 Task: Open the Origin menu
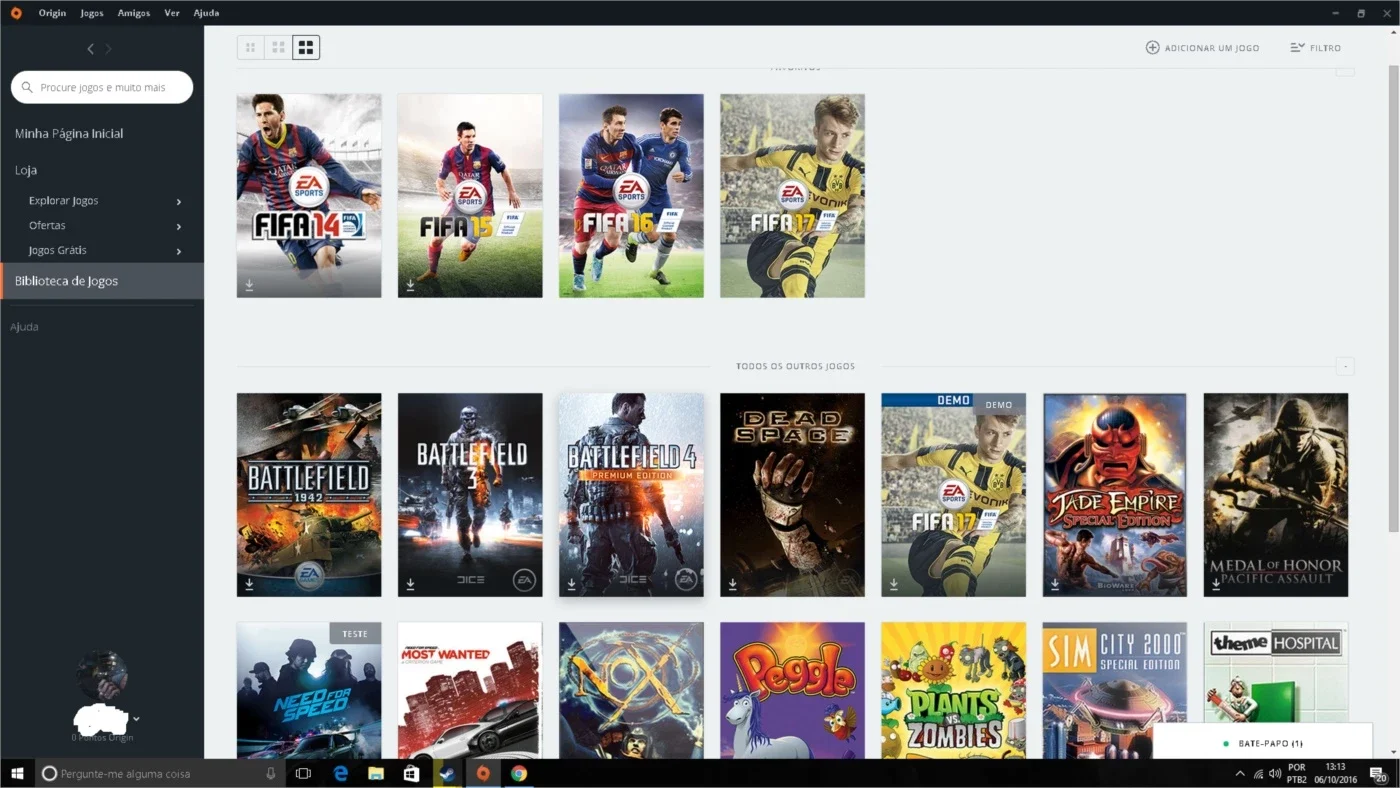pyautogui.click(x=52, y=13)
